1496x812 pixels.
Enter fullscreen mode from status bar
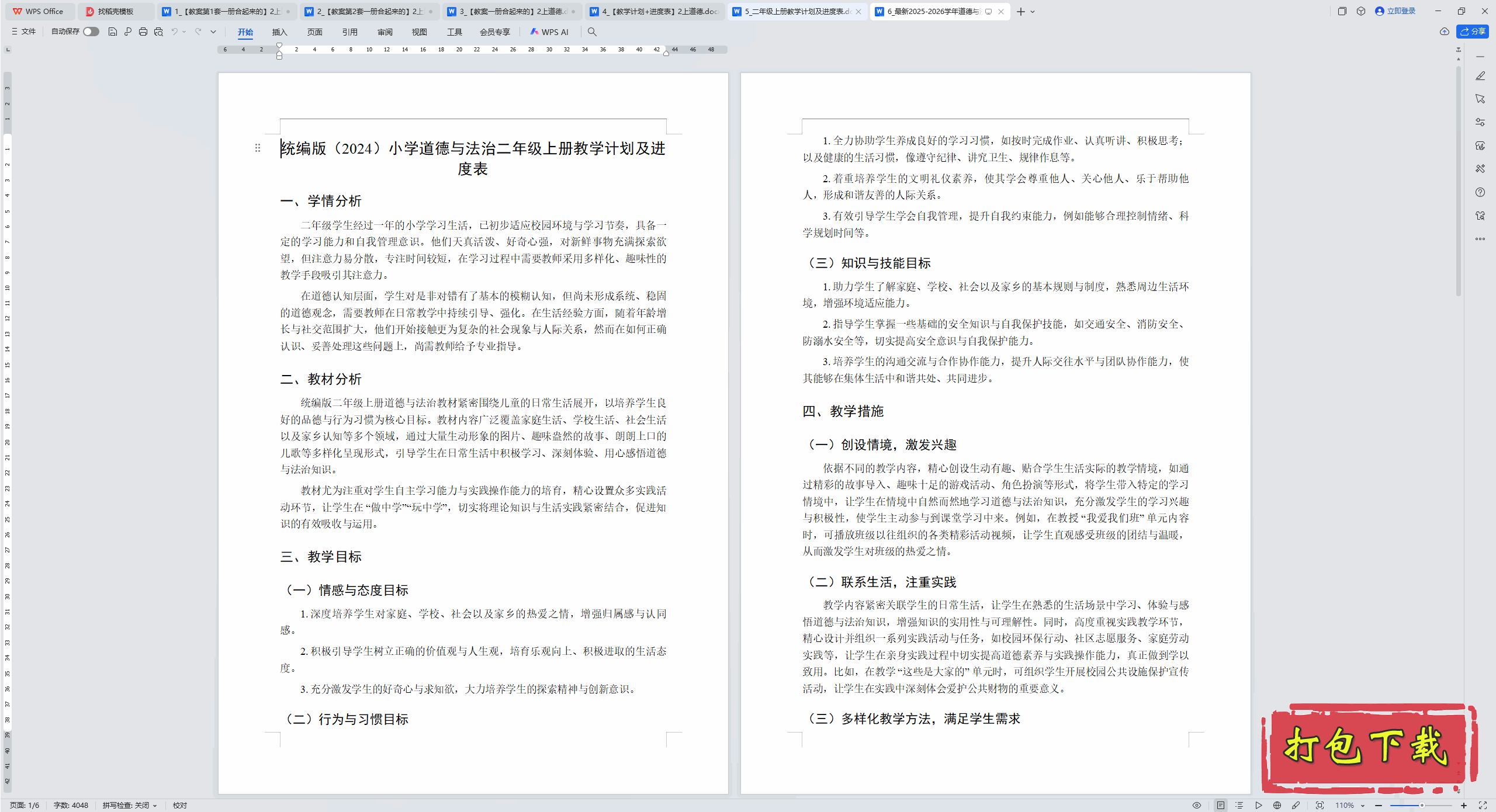point(1483,805)
